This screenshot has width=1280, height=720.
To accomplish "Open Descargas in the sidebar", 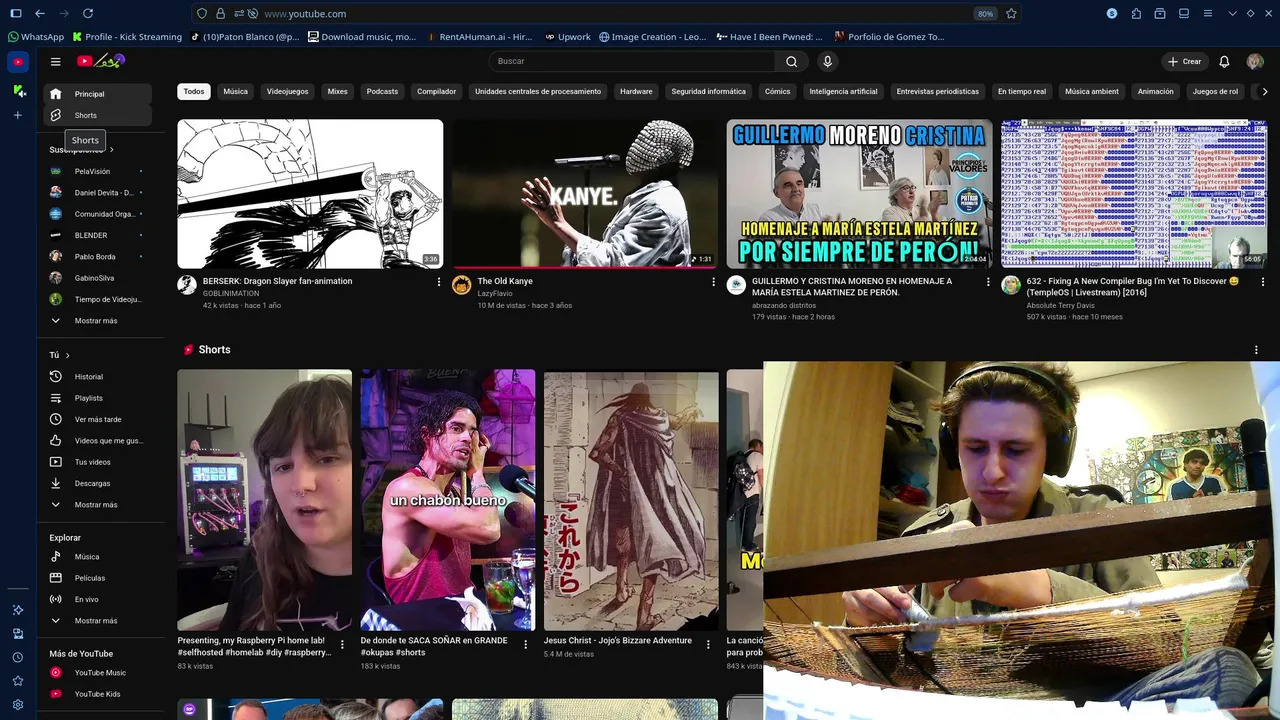I will (x=98, y=484).
